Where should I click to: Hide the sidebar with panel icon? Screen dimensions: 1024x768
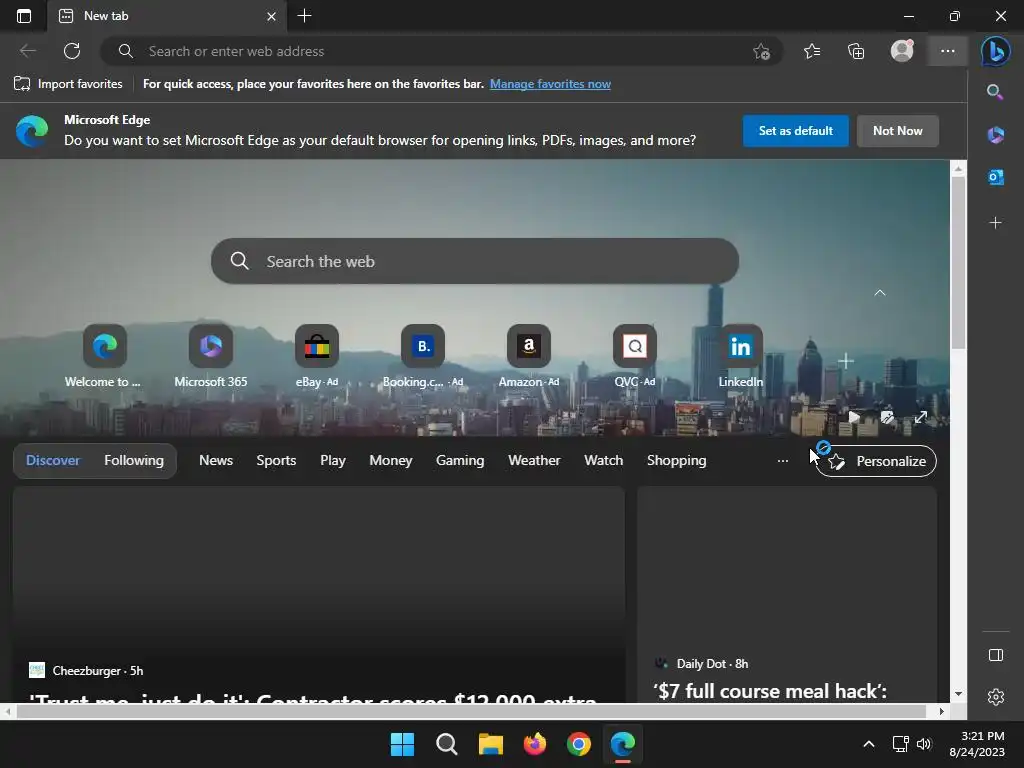995,655
